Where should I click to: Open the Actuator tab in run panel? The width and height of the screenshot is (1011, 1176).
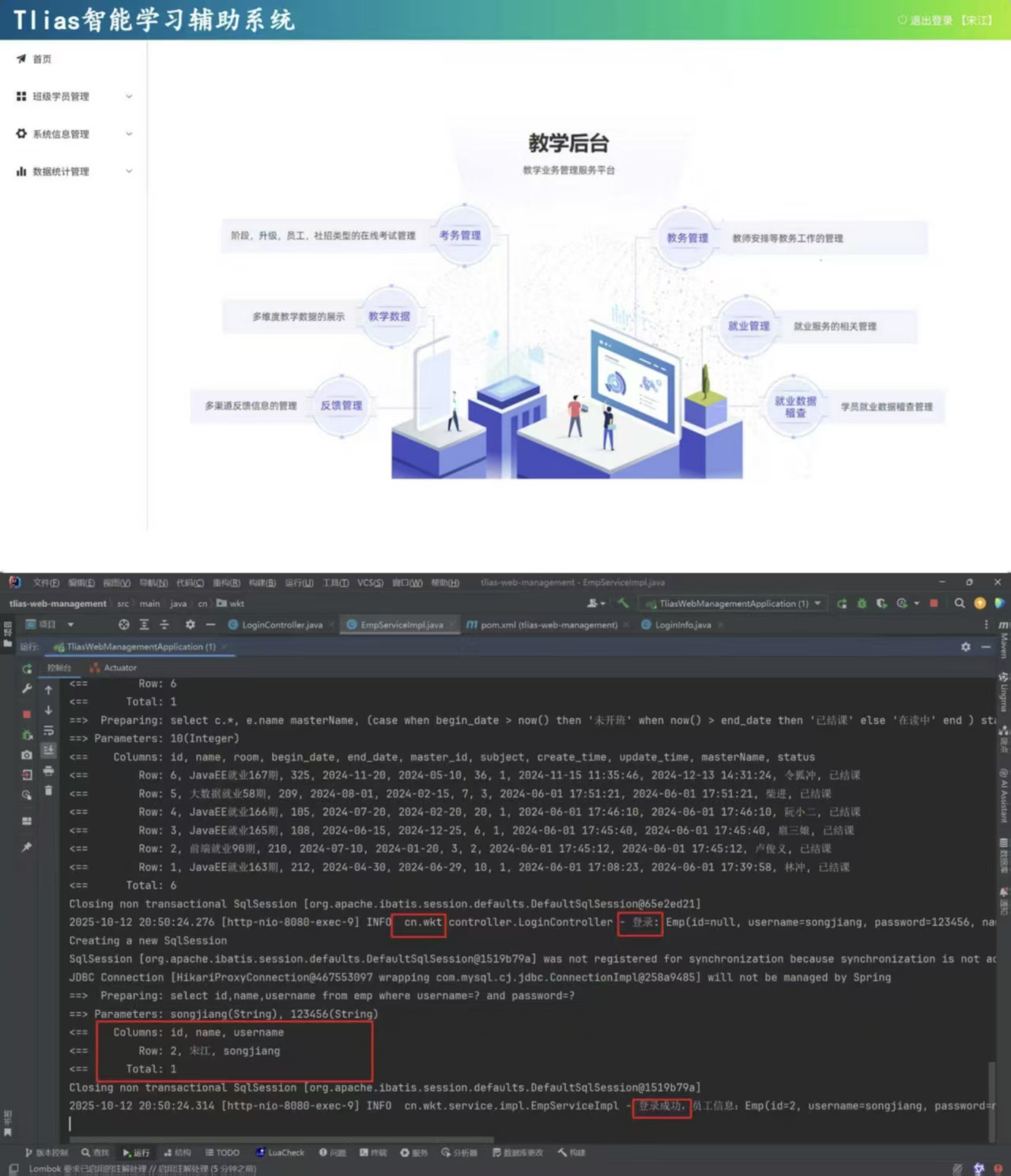119,668
